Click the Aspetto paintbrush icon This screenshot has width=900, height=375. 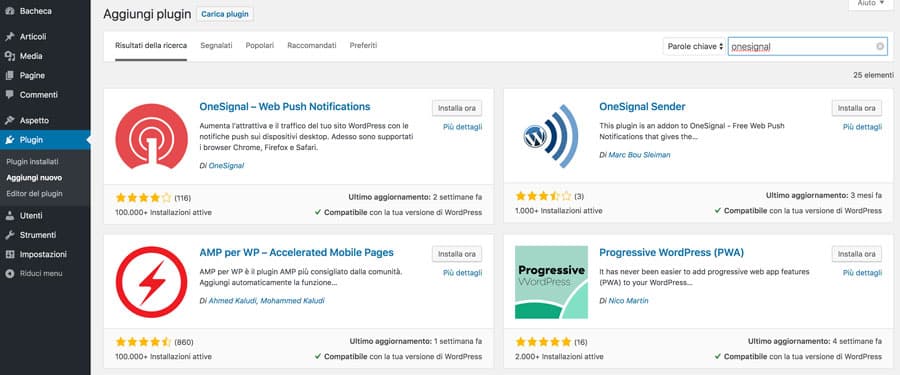(x=9, y=121)
